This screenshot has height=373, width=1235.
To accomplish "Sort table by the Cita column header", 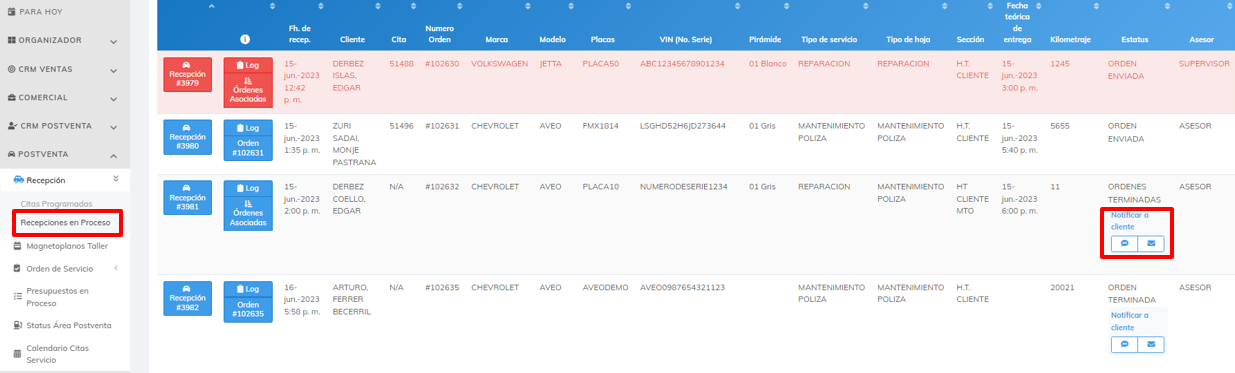I will [399, 39].
